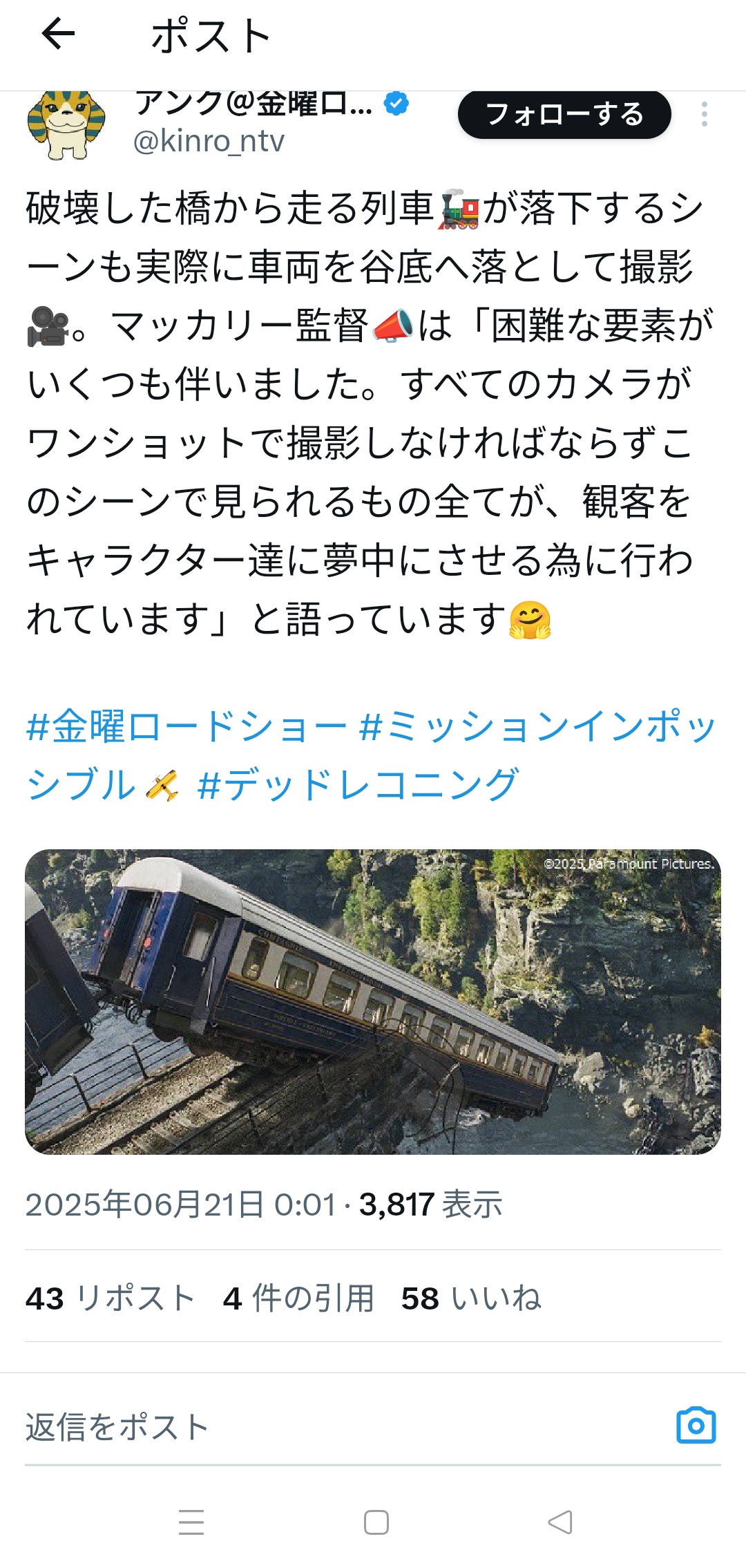746x1568 pixels.
Task: Show the 4 件の引用 quotes
Action: [x=298, y=1298]
